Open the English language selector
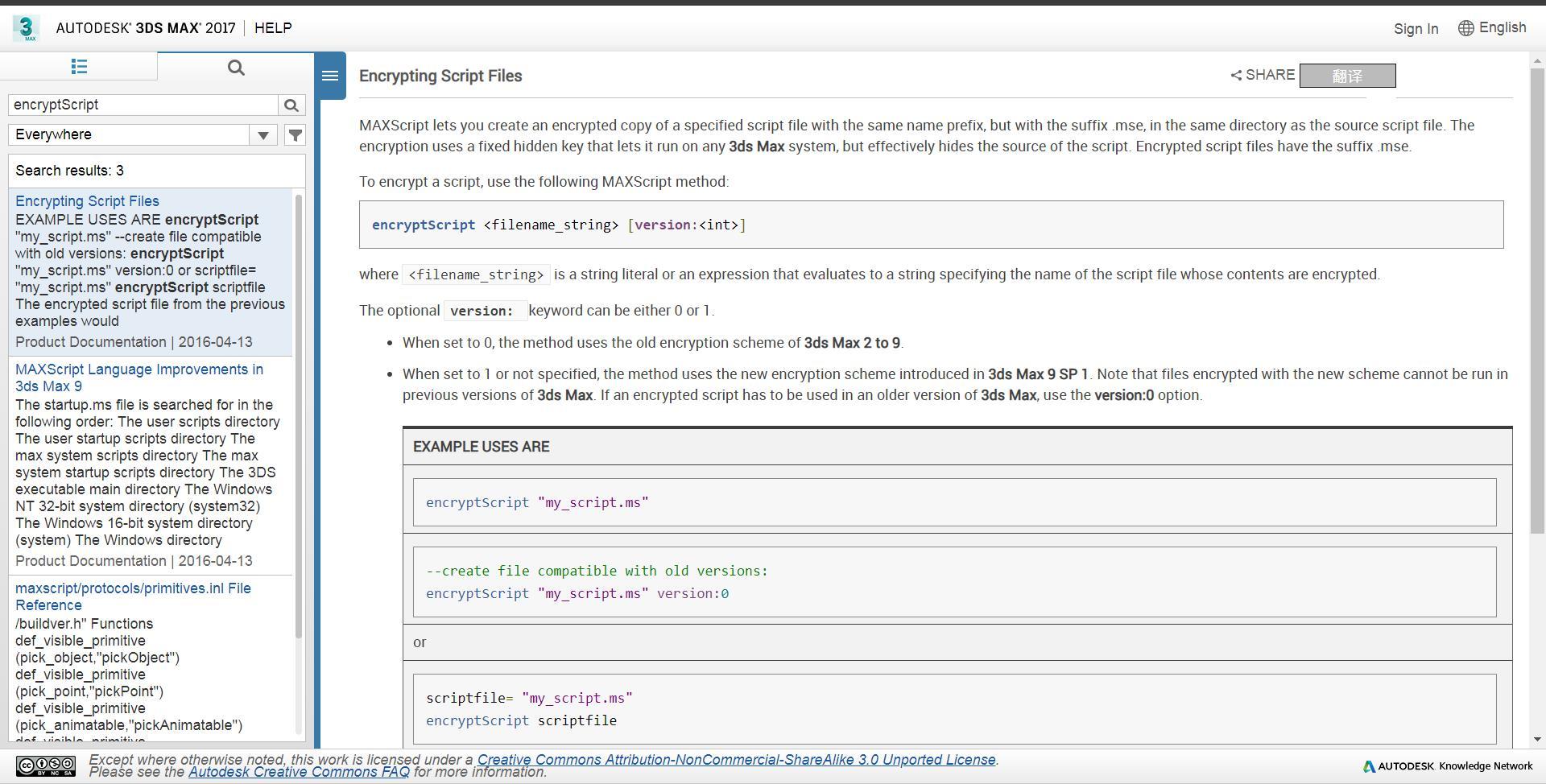The image size is (1546, 784). 1492,28
